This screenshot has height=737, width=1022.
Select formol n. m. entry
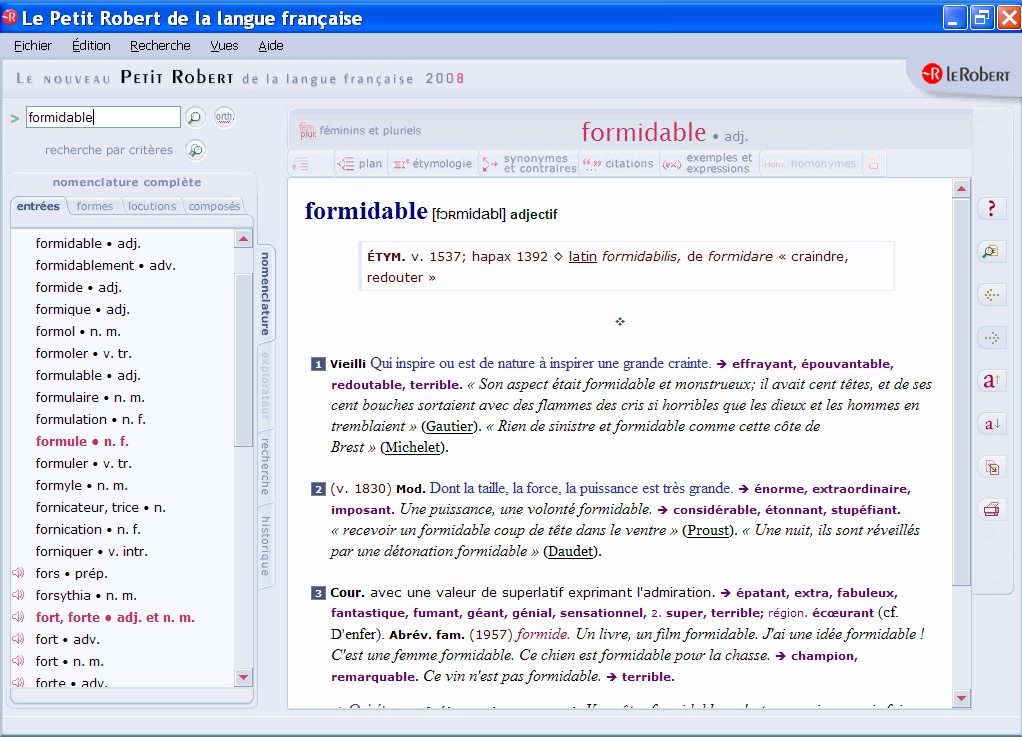tap(78, 331)
